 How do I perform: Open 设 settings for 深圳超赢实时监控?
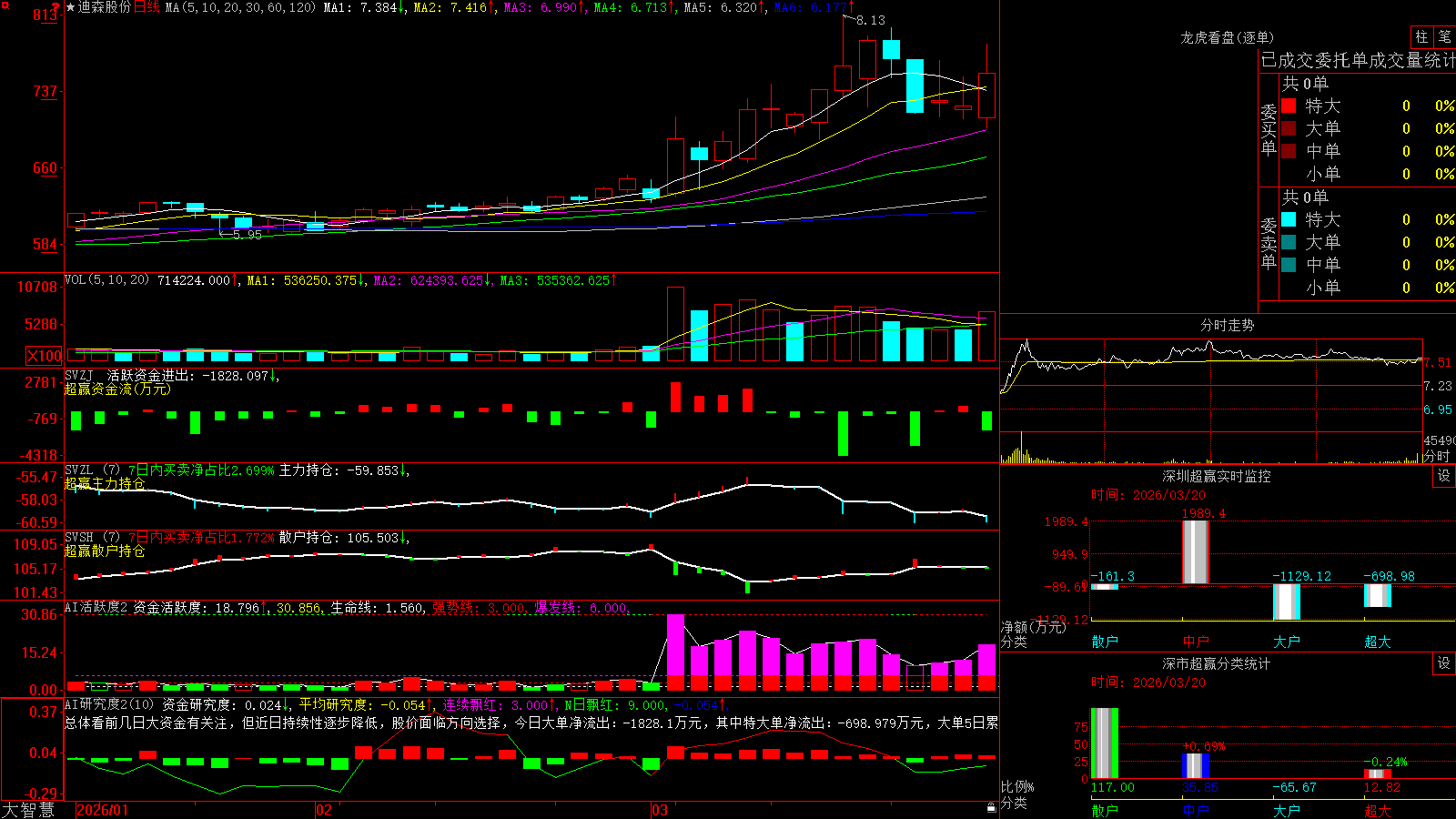tap(1444, 476)
